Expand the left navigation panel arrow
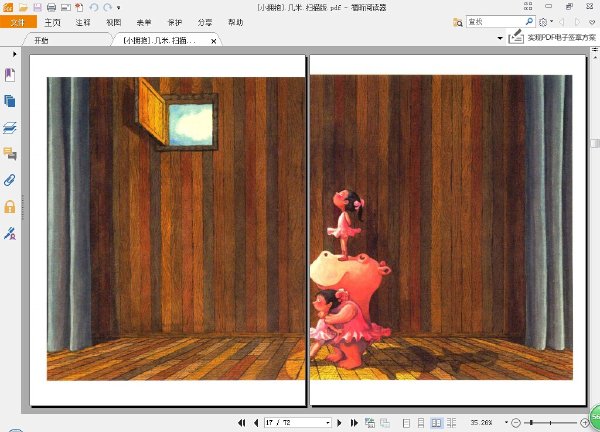This screenshot has width=600, height=432. point(15,54)
